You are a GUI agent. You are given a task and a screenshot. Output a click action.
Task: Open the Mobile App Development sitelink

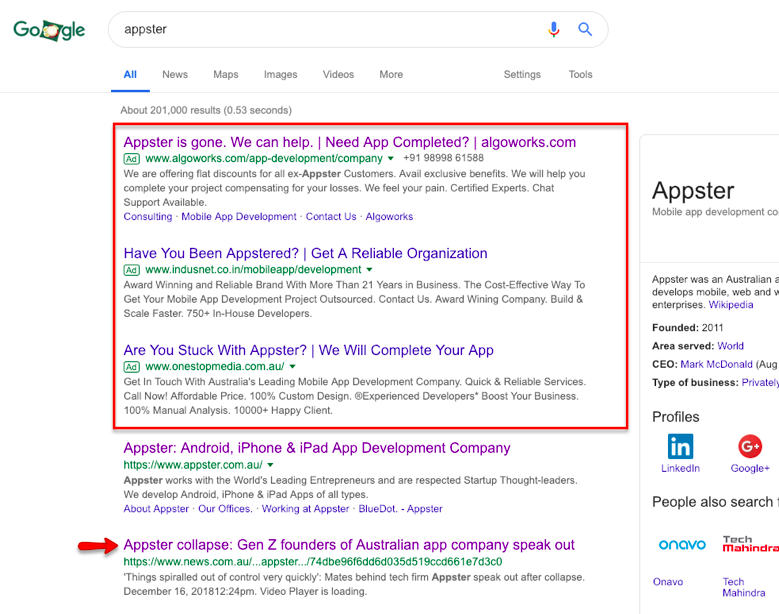(x=238, y=217)
